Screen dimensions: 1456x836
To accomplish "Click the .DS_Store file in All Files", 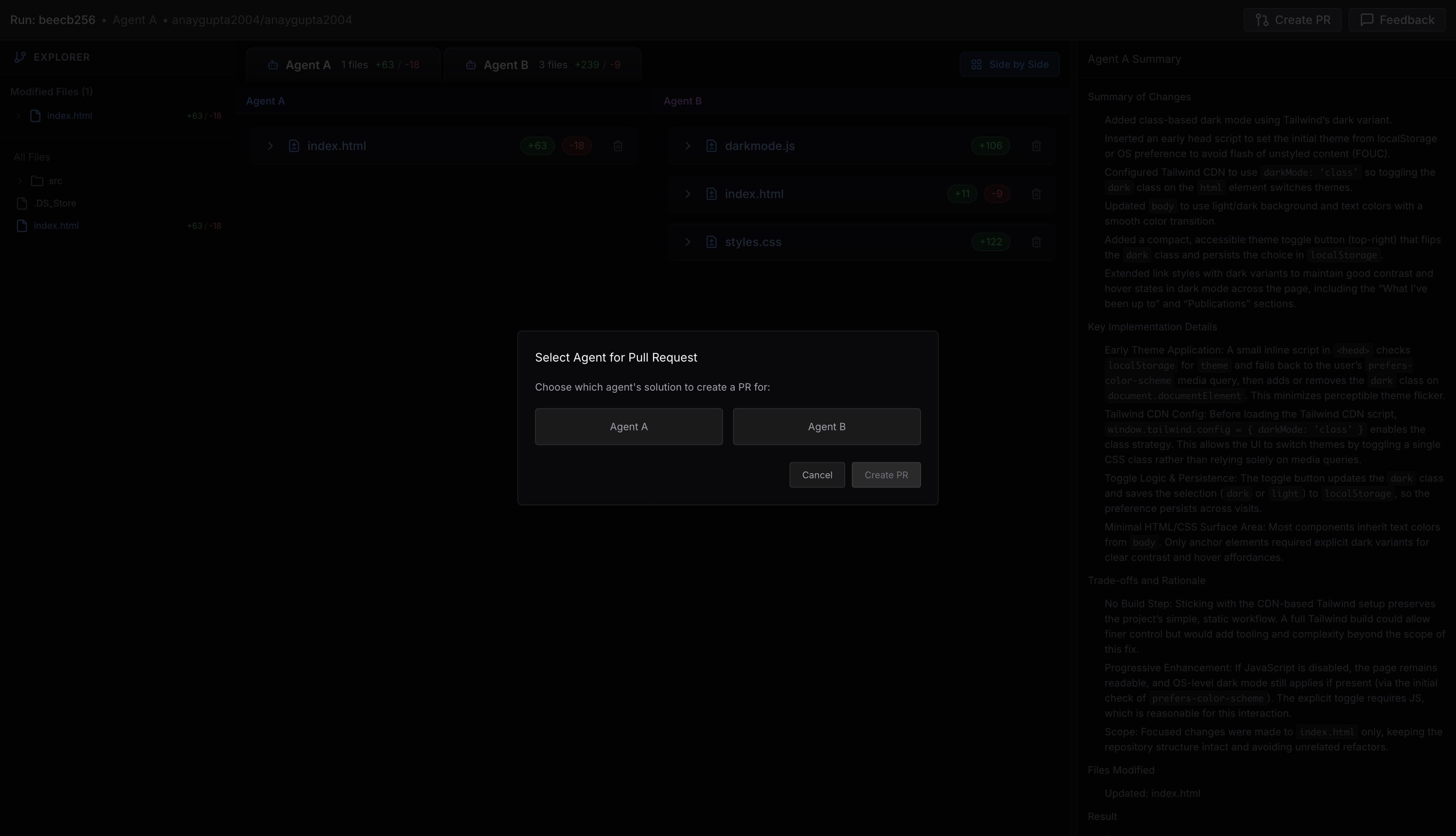I will [x=54, y=203].
